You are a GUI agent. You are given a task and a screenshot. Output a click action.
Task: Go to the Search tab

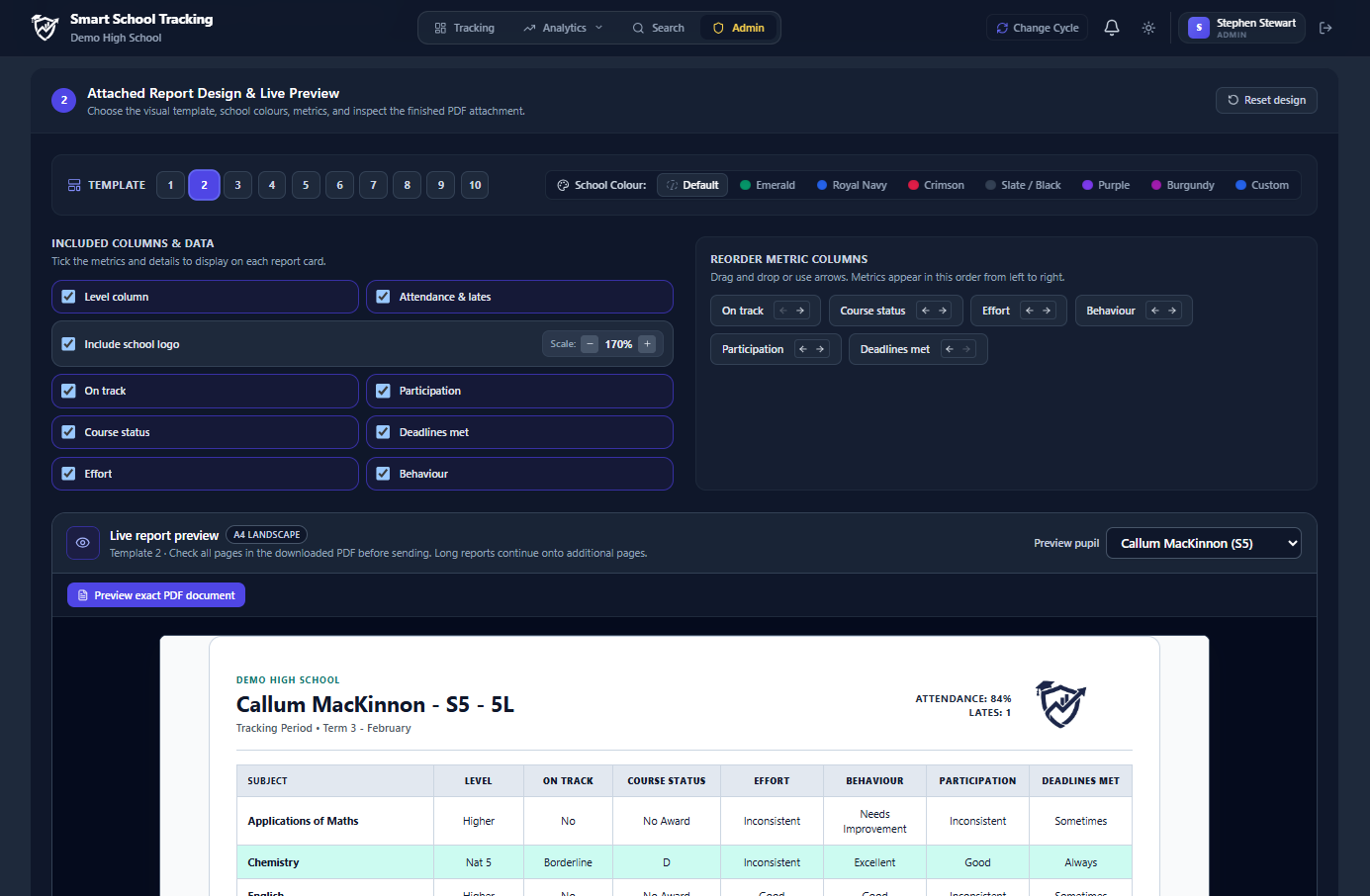tap(659, 28)
